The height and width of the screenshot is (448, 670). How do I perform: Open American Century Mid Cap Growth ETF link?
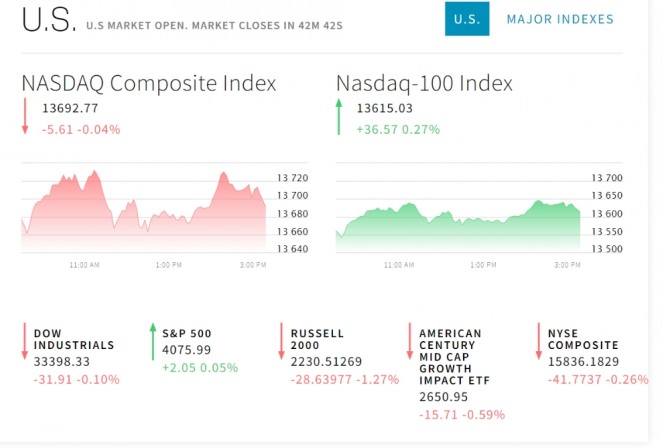point(450,357)
